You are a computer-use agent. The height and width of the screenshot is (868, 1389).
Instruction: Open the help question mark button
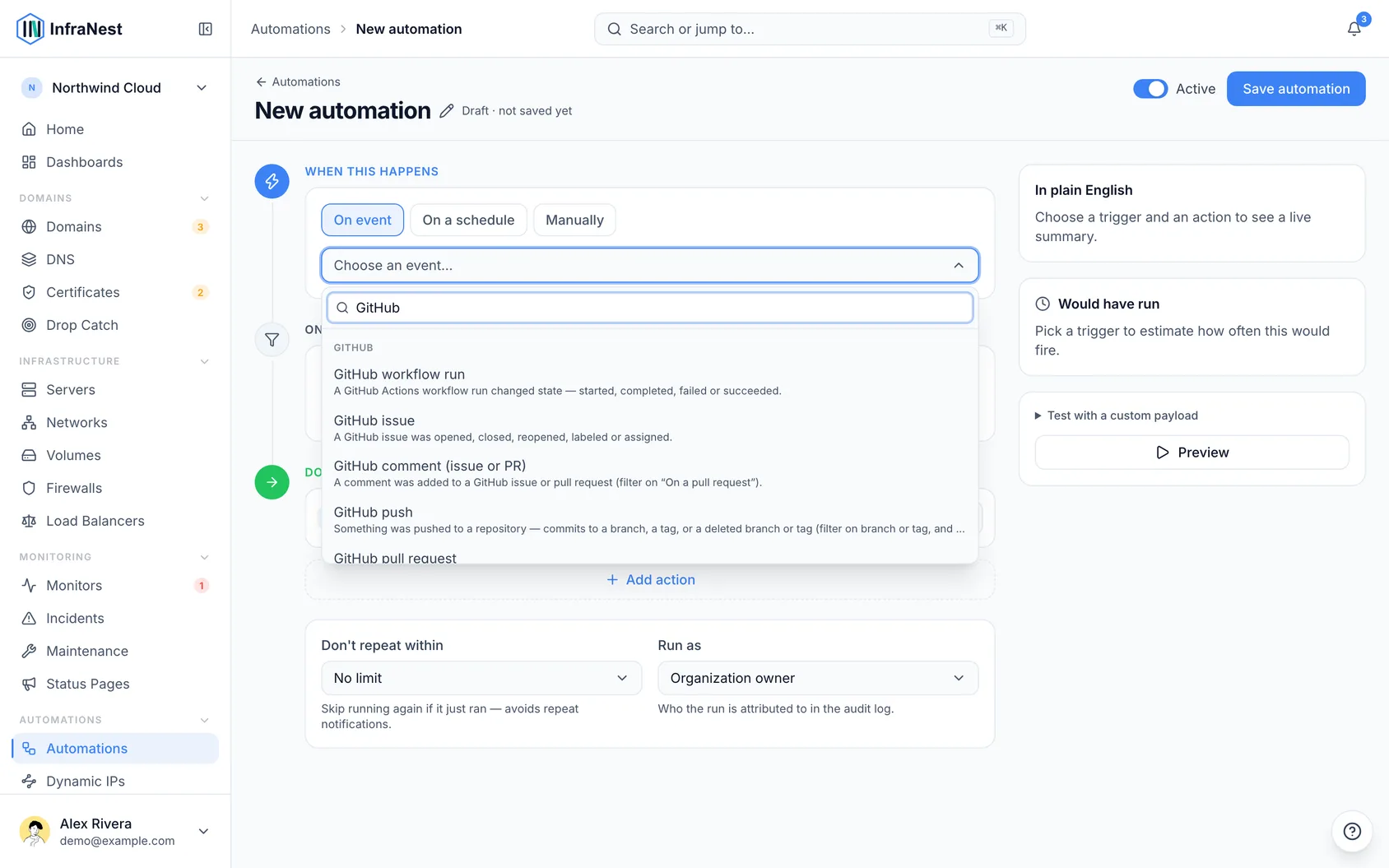tap(1352, 831)
